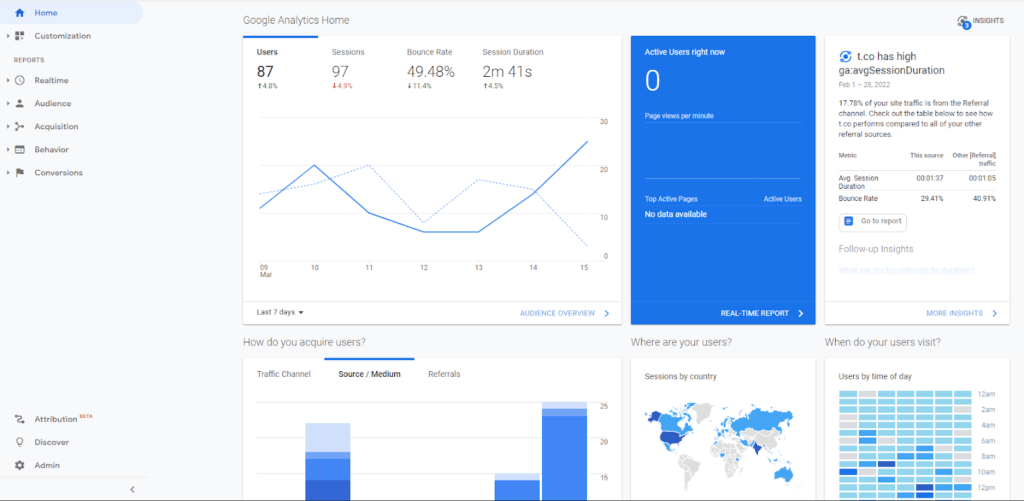The height and width of the screenshot is (501, 1024).
Task: Click the Admin gear icon
Action: click(20, 466)
